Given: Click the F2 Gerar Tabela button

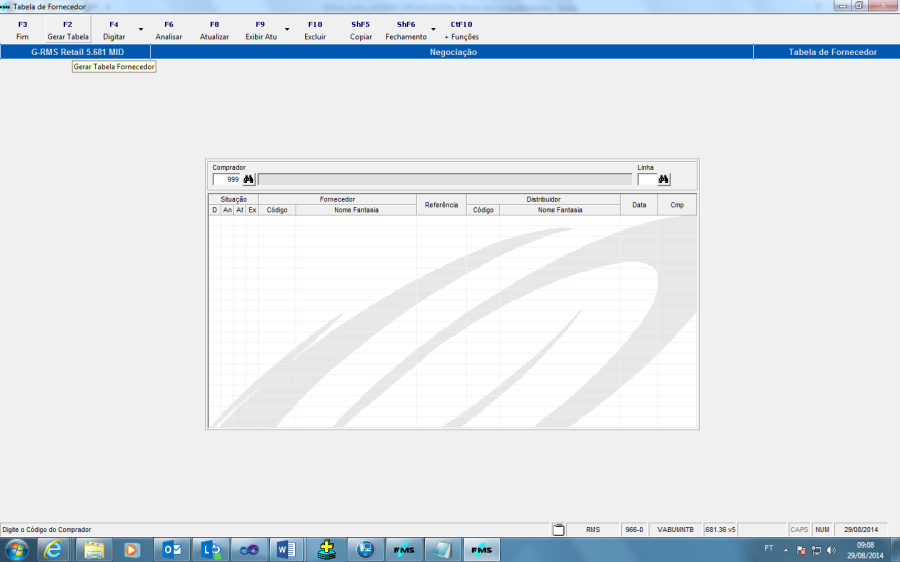Looking at the screenshot, I should 68,30.
